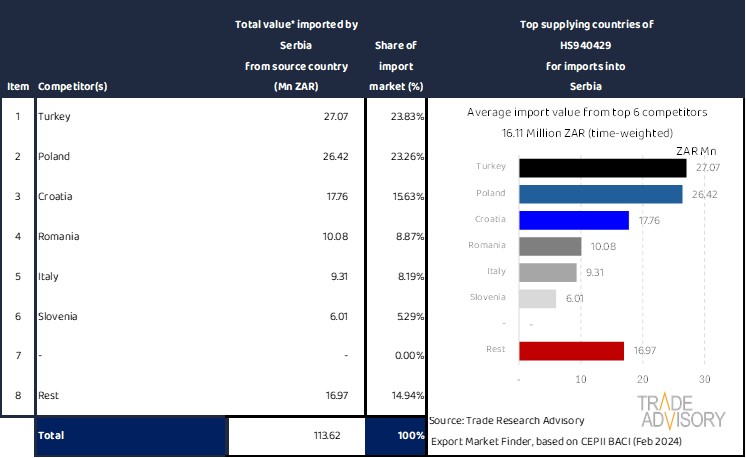Select the red Rest bar

571,350
